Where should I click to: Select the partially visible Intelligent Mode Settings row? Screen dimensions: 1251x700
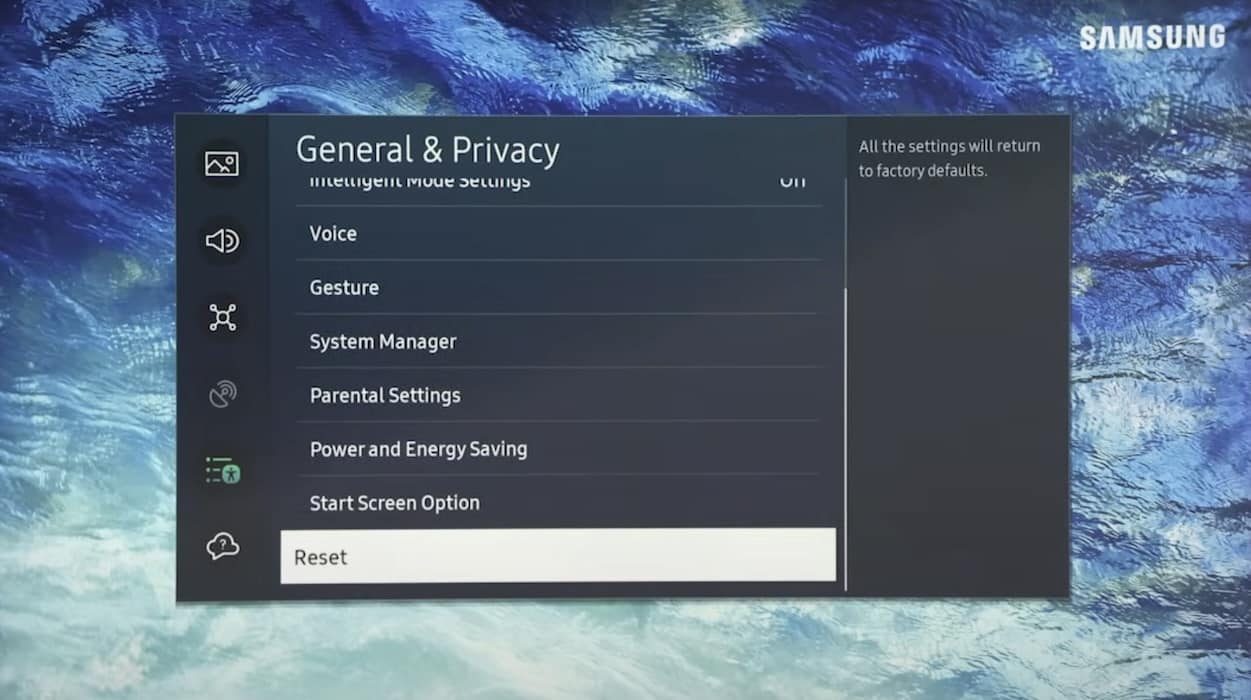(420, 184)
